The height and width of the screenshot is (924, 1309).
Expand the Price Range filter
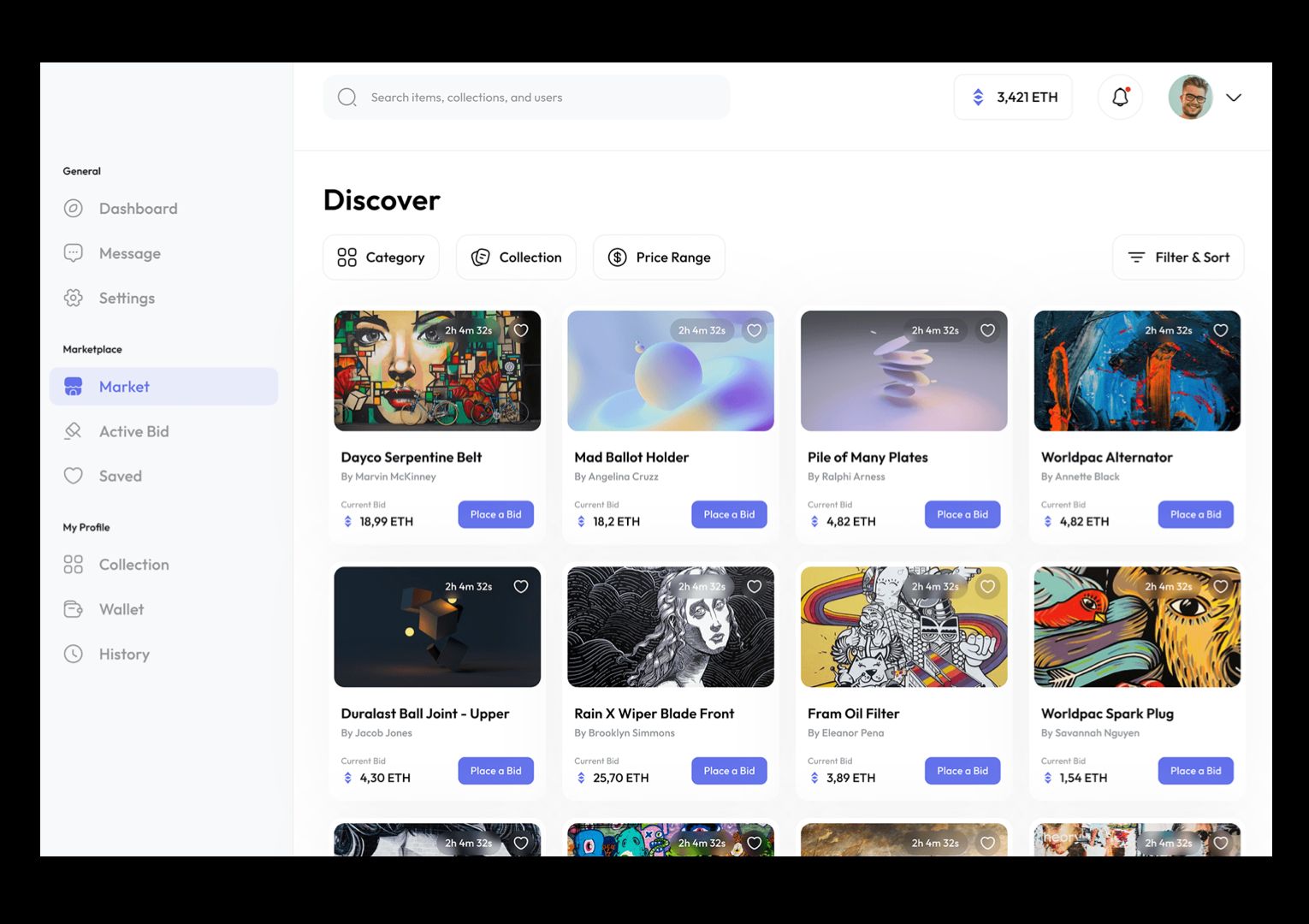[659, 257]
